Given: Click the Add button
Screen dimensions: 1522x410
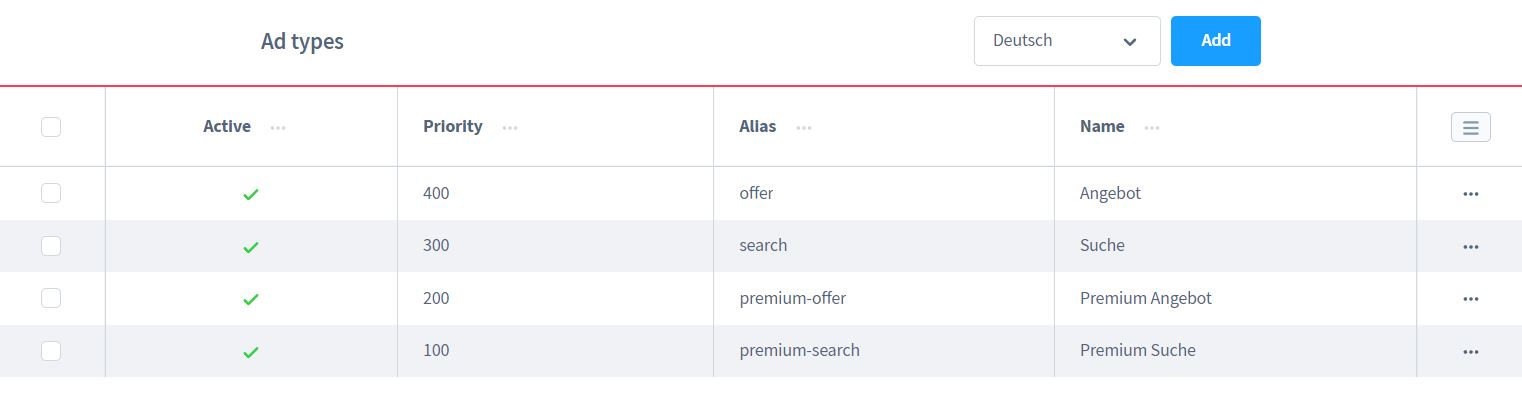Looking at the screenshot, I should 1215,41.
